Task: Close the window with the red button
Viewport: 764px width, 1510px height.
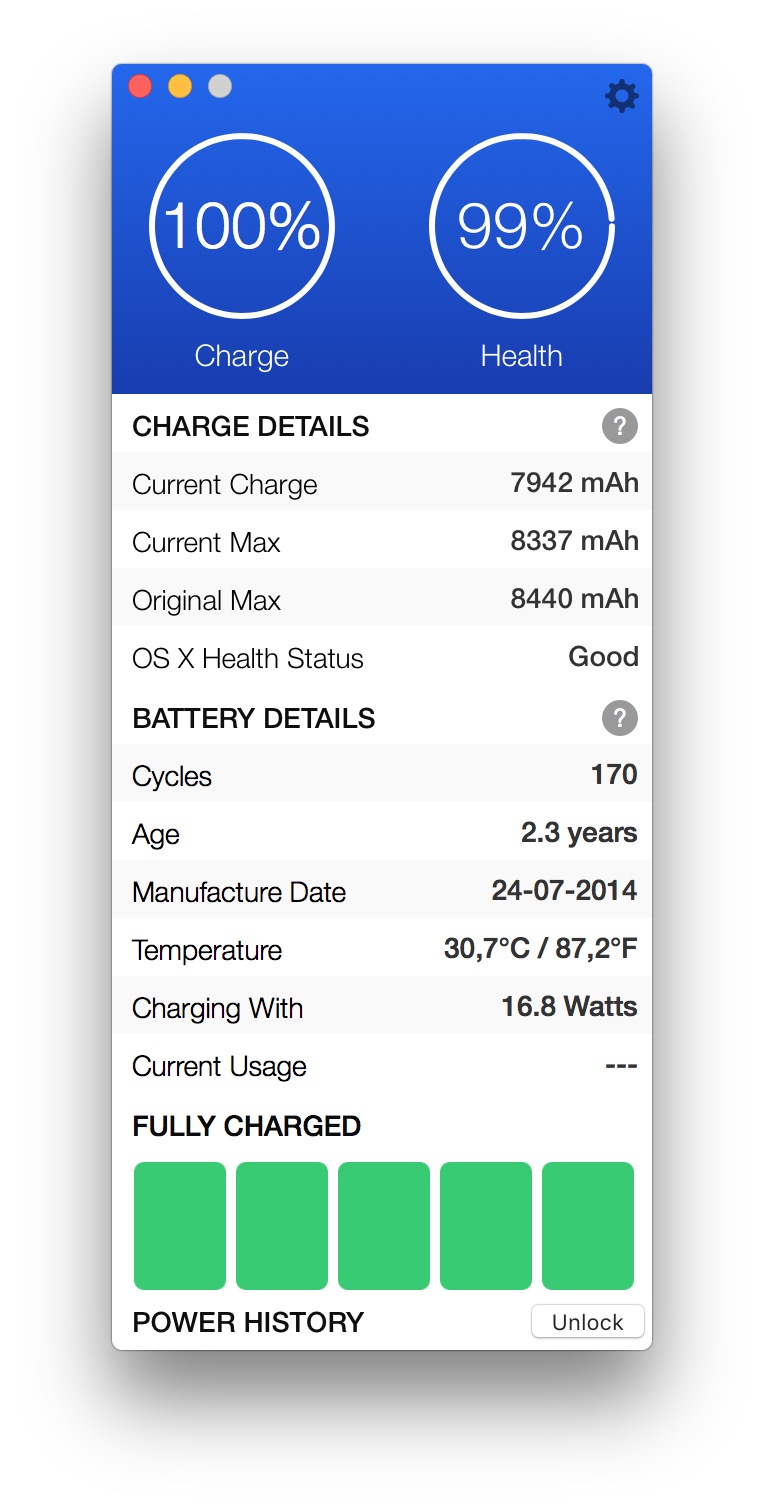Action: [x=141, y=87]
